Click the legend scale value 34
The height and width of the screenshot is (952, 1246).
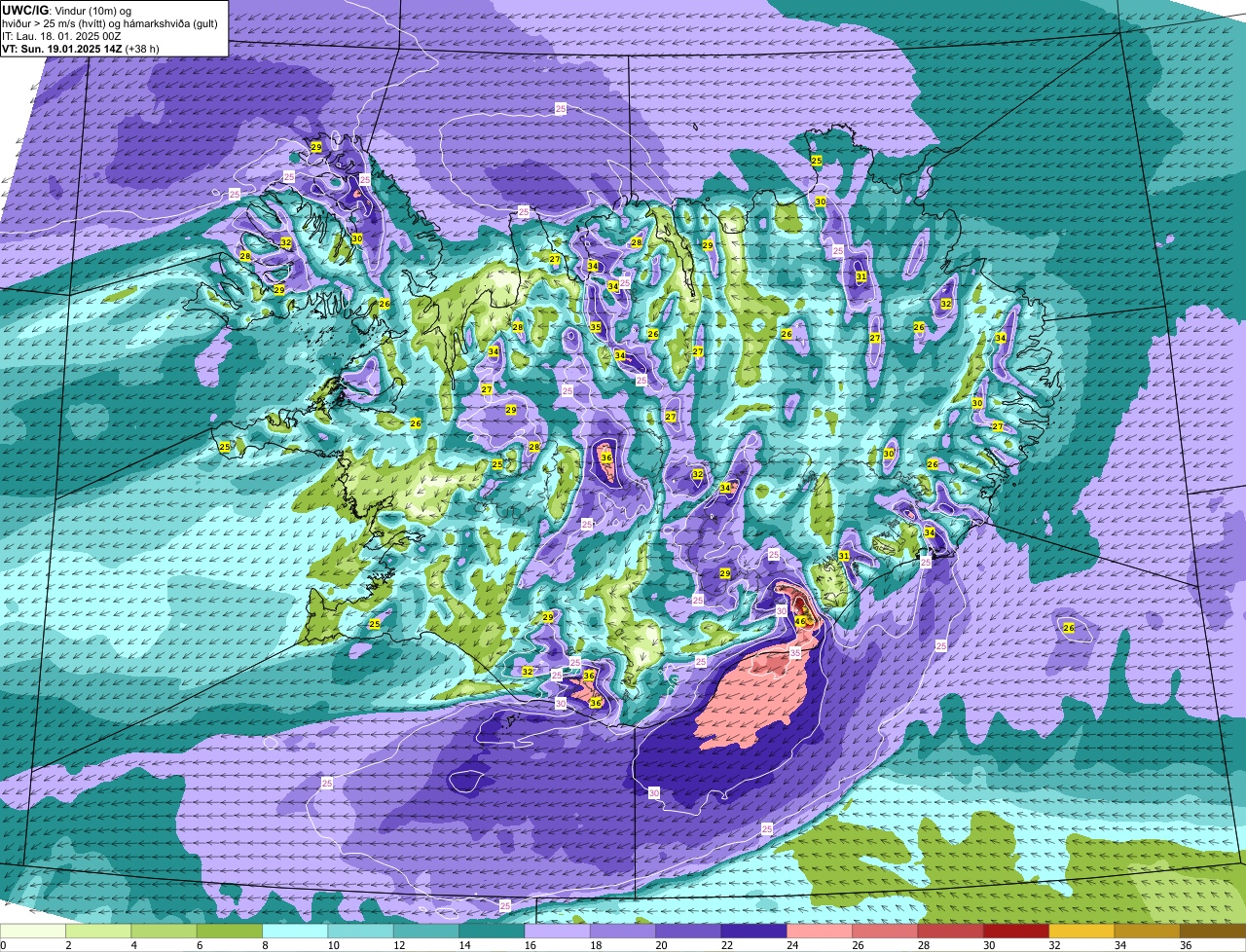1119,945
